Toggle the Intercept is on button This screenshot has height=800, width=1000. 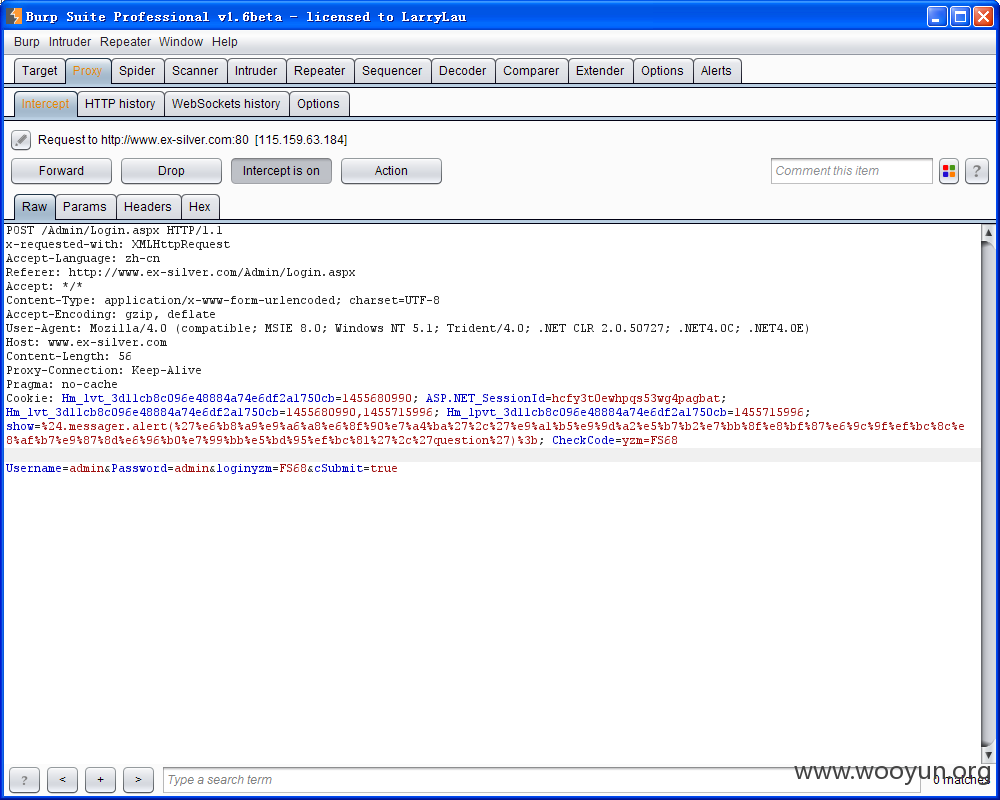click(281, 171)
